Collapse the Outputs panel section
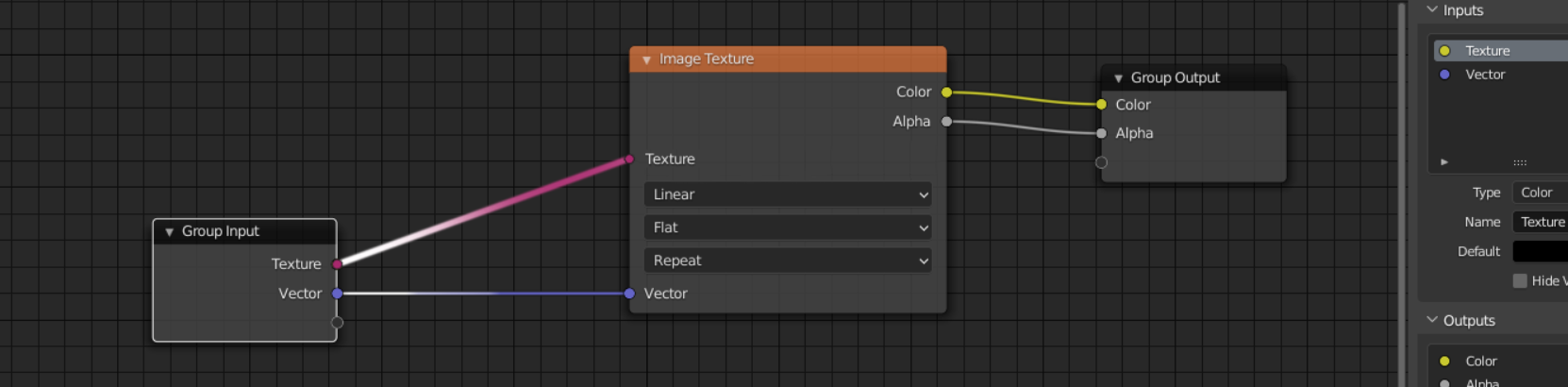 pyautogui.click(x=1432, y=320)
